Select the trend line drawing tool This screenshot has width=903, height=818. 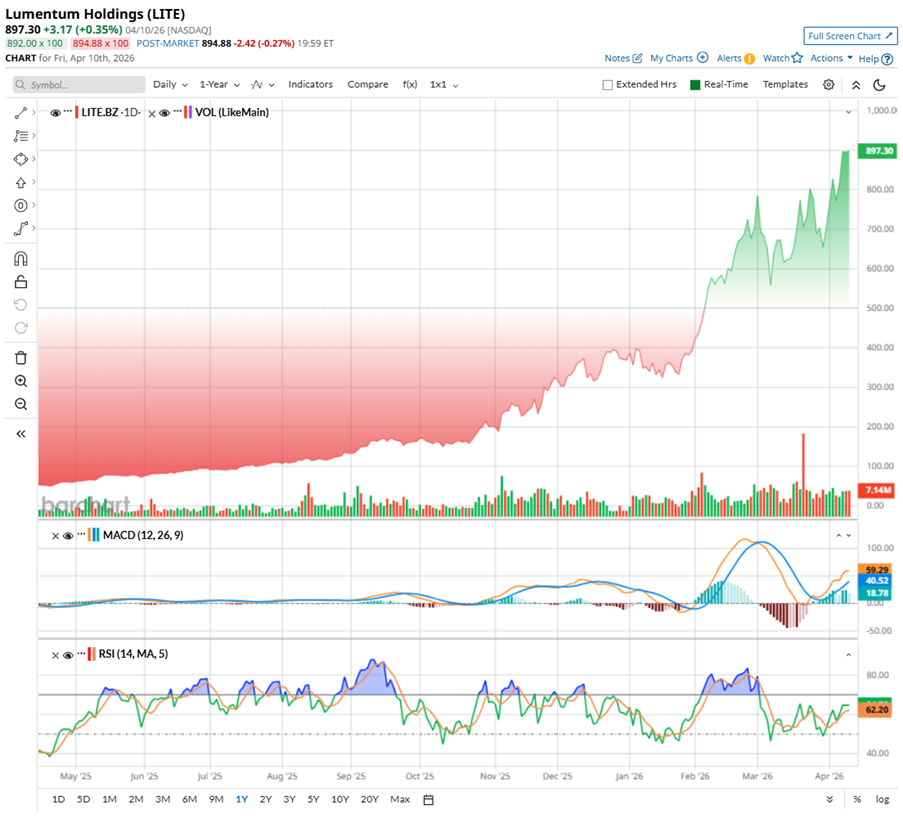21,113
